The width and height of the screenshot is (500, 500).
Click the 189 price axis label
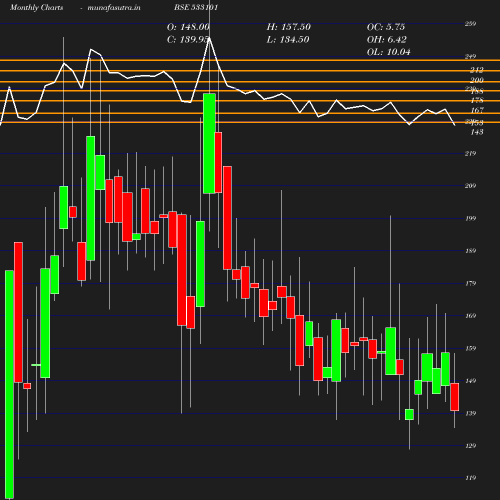tap(470, 251)
